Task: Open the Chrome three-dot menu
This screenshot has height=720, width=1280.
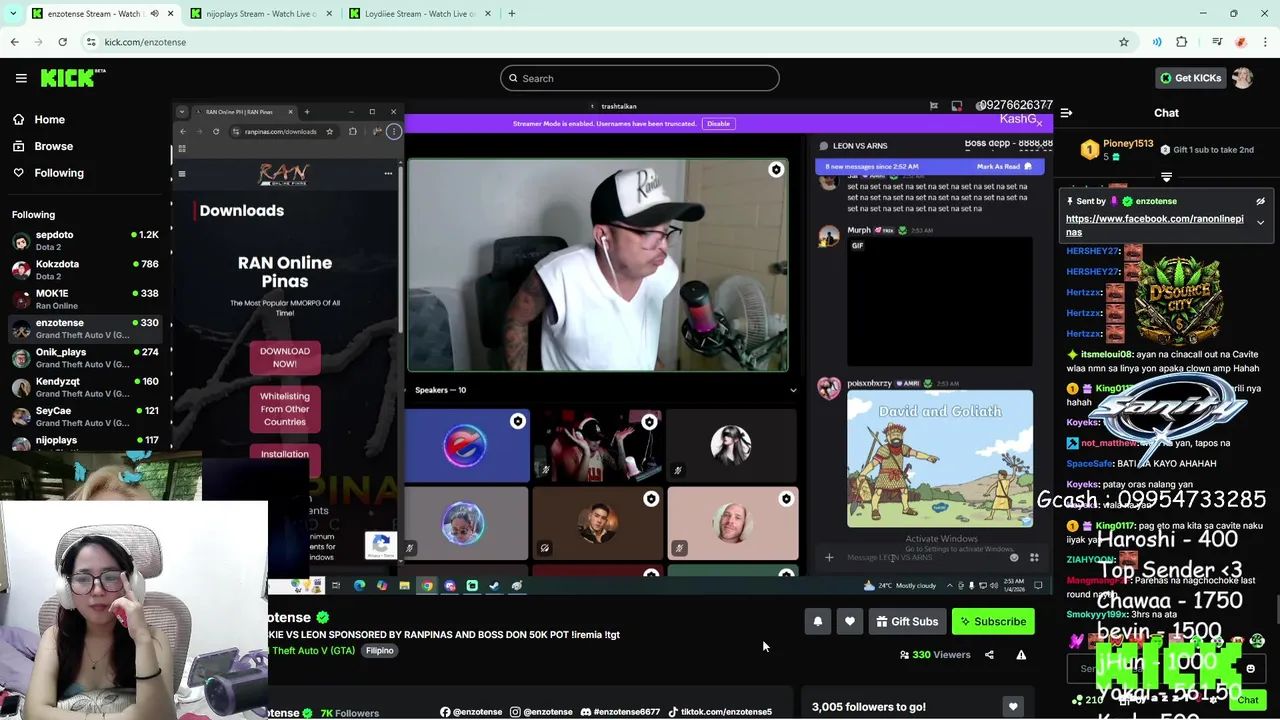Action: 1266,42
